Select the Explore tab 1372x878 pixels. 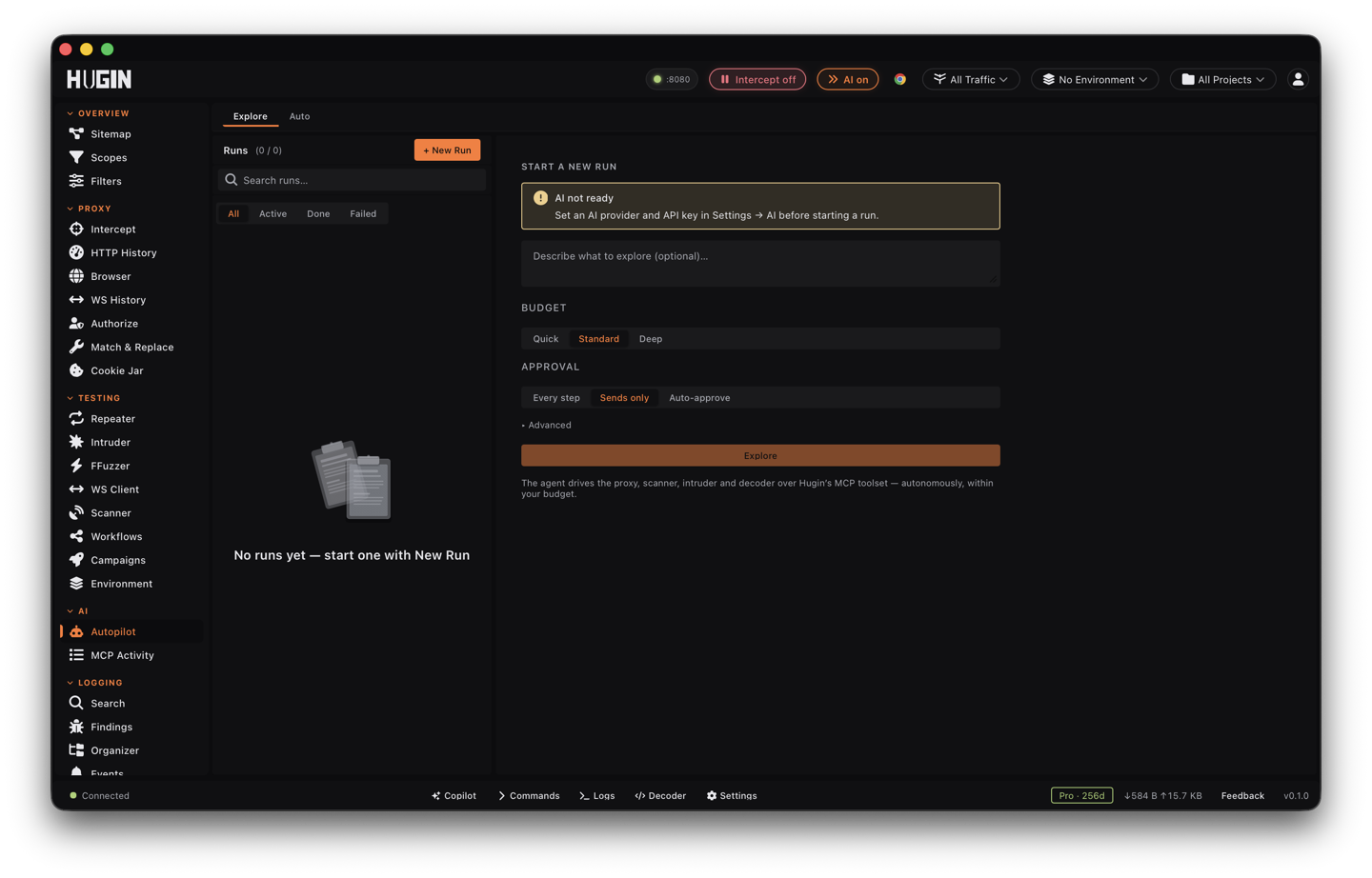point(251,116)
